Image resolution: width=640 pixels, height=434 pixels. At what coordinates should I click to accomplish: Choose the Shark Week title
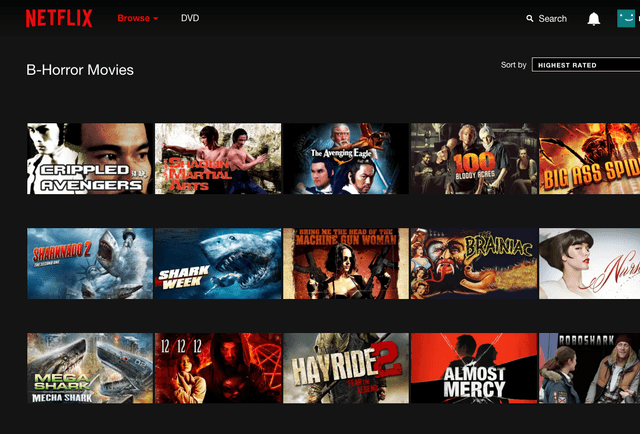[218, 264]
